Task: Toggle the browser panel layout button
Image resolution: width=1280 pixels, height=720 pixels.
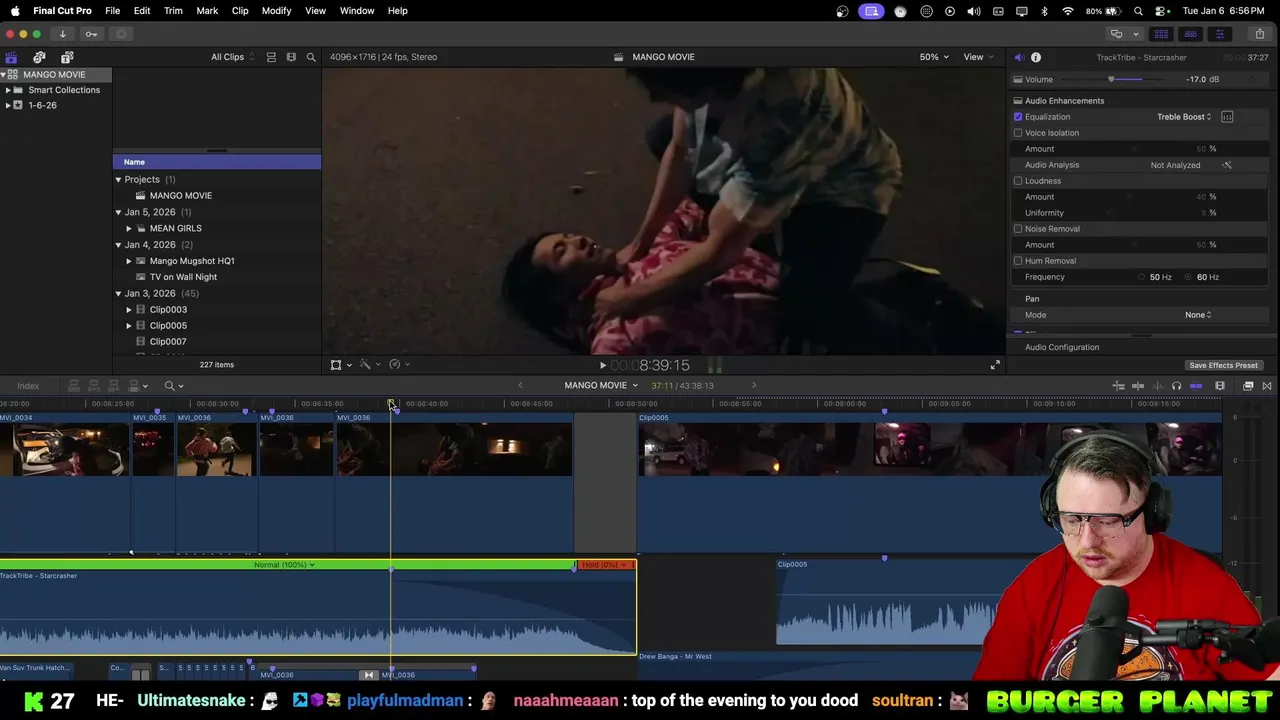Action: click(1161, 34)
